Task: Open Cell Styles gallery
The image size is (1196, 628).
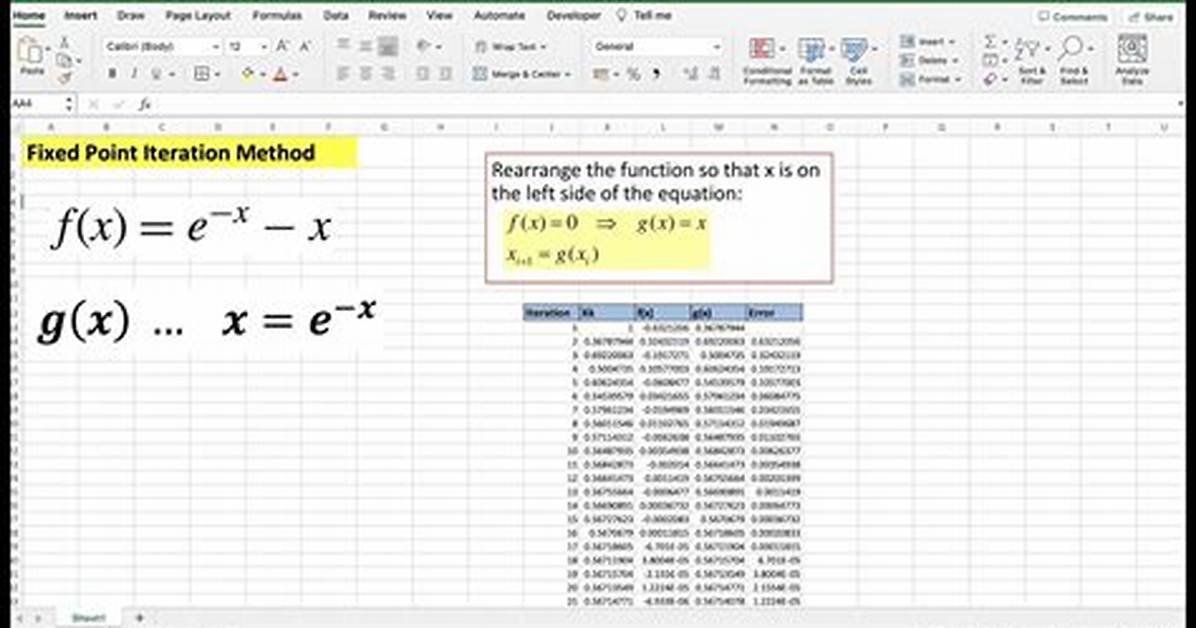Action: 858,61
